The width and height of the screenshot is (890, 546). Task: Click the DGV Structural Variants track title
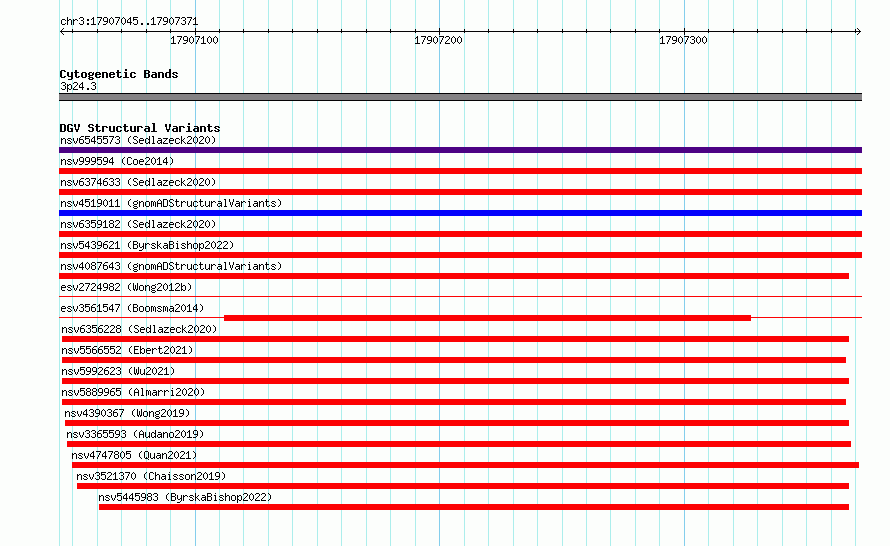140,128
